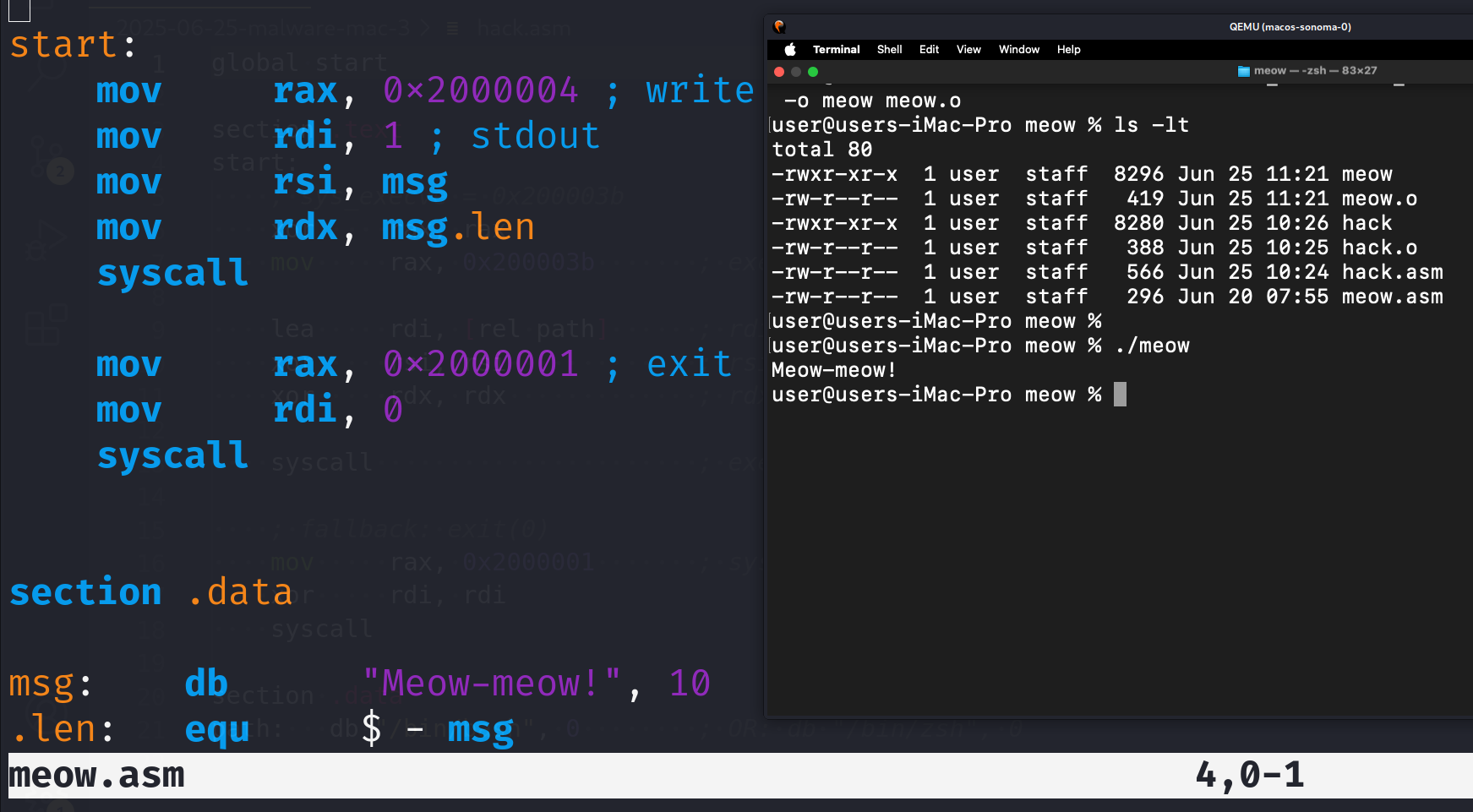Open the Window menu
Viewport: 1473px width, 812px height.
[1019, 50]
